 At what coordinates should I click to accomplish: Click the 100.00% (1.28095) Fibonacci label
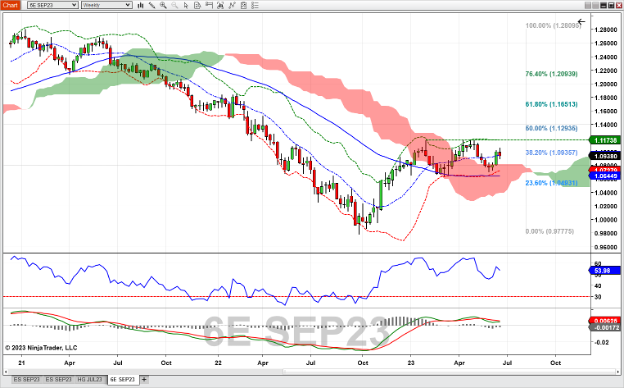[x=553, y=25]
